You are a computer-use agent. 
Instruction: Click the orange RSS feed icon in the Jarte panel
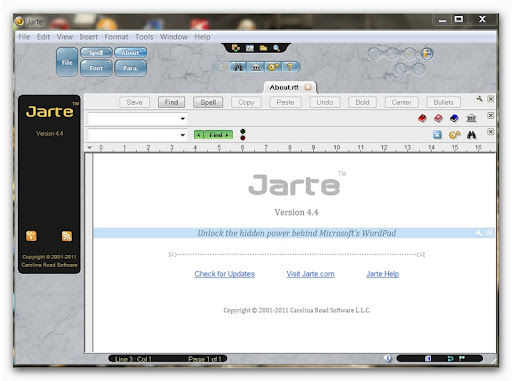pos(67,236)
